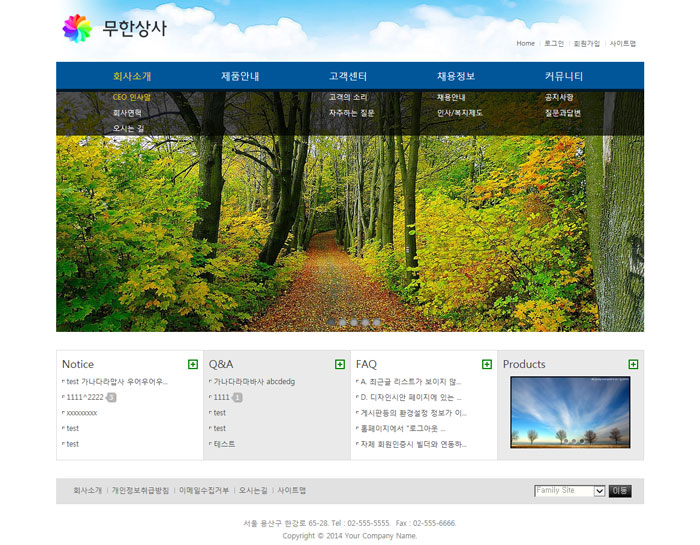This screenshot has height=545, width=700.
Task: Click the rainbow flower logo icon
Action: tap(77, 28)
